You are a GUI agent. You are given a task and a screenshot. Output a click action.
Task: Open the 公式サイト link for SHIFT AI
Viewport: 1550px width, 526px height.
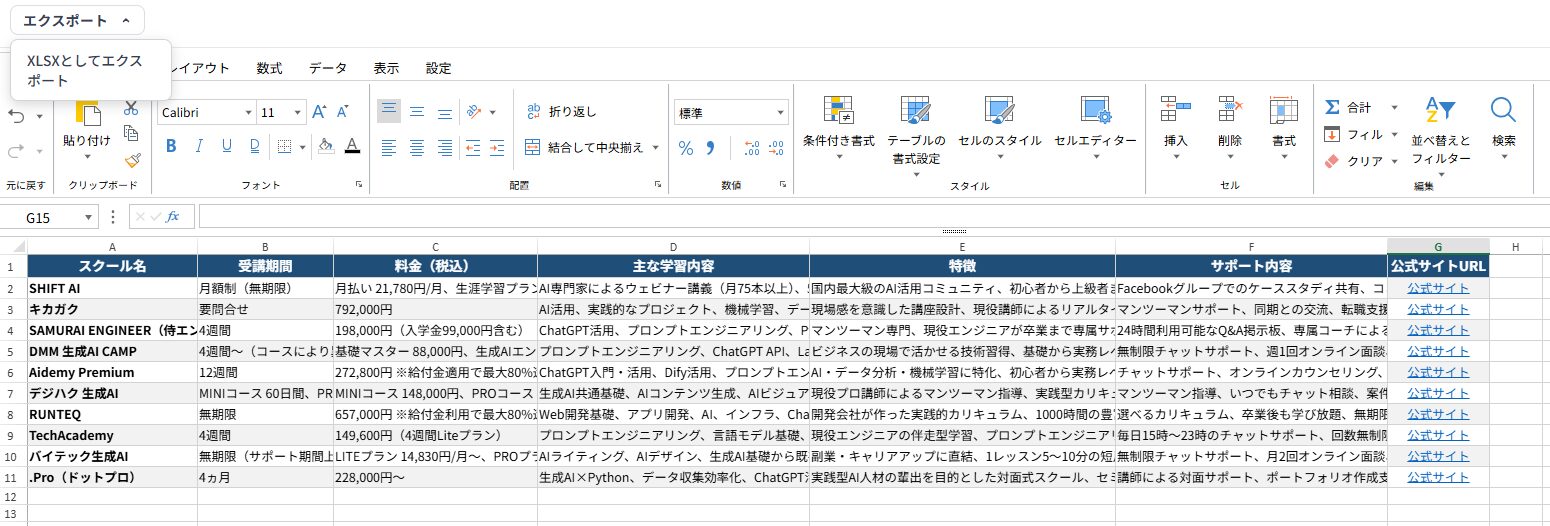1437,288
